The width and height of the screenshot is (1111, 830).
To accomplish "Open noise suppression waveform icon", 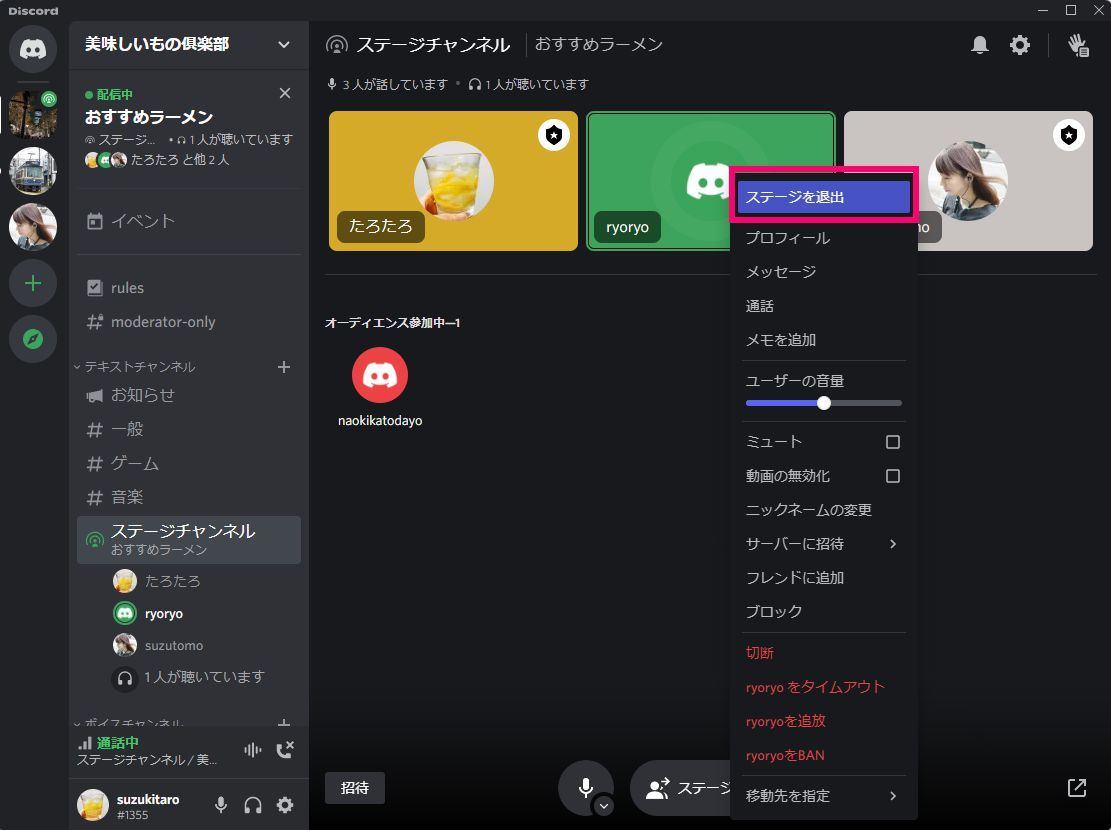I will pos(252,750).
